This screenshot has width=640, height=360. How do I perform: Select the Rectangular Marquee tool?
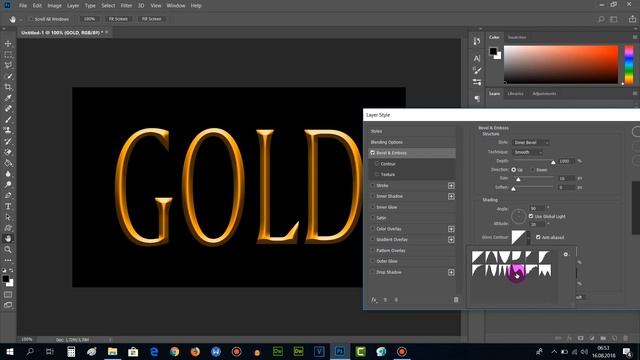8,55
